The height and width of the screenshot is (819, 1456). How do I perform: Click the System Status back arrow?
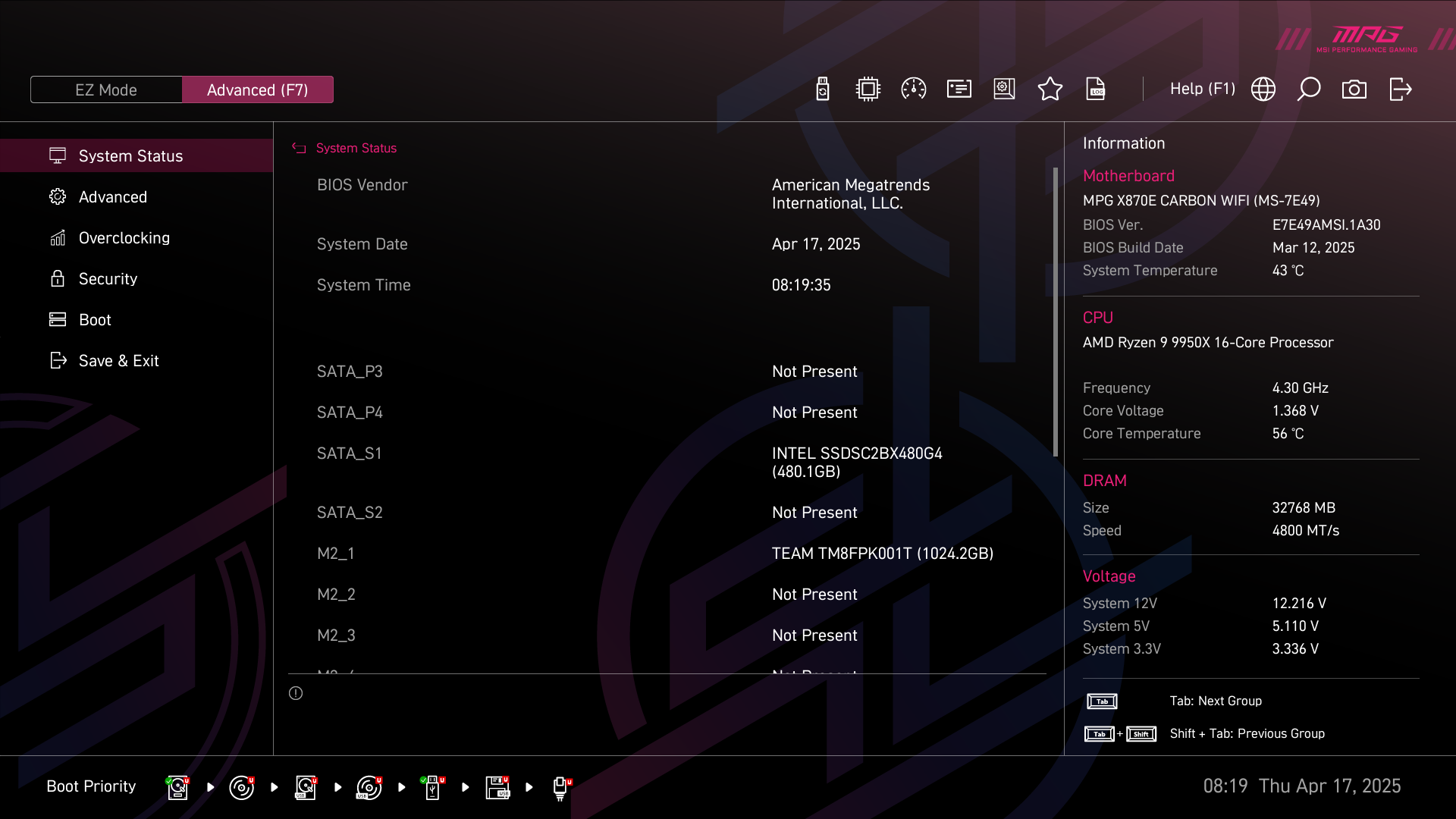pyautogui.click(x=299, y=149)
